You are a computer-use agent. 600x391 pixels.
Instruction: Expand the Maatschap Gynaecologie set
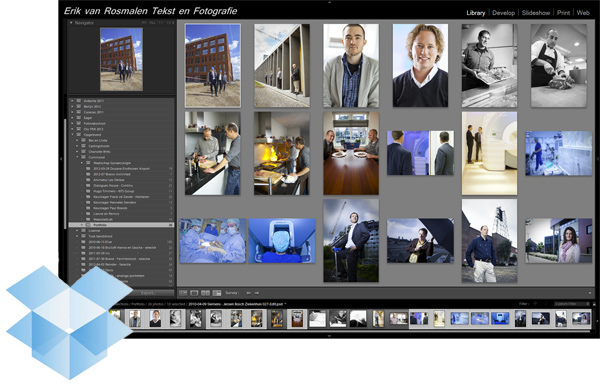coord(82,163)
